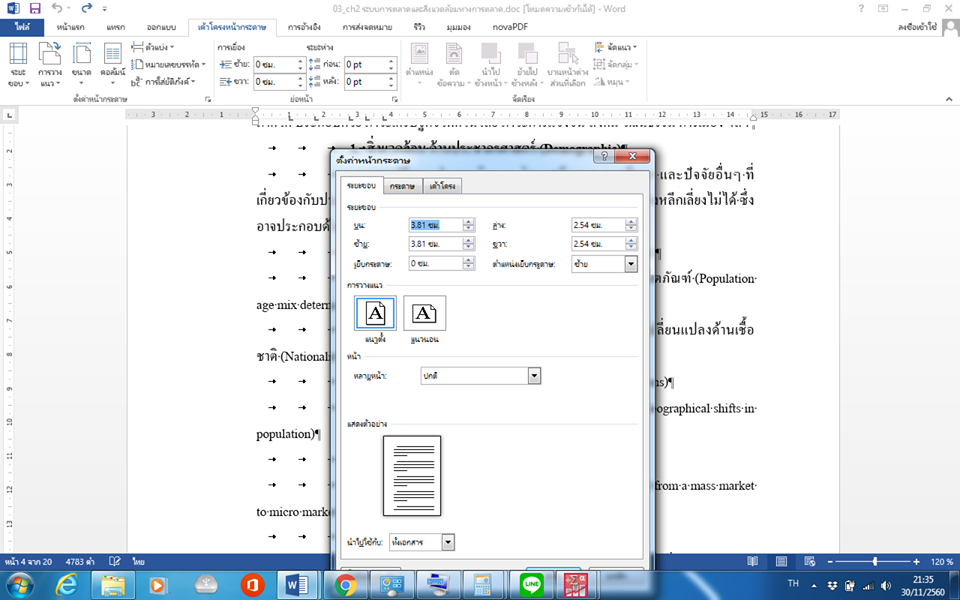This screenshot has width=960, height=600.
Task: Switch to Read Mode view in status bar
Action: (x=752, y=561)
